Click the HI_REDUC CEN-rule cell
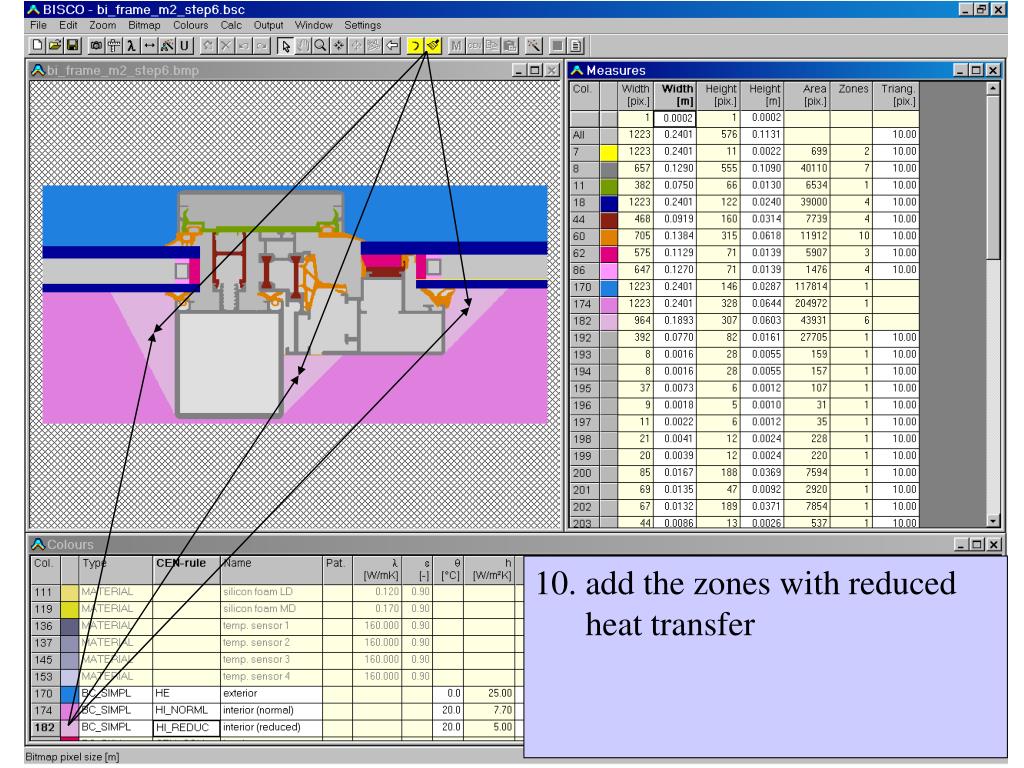Image resolution: width=1024 pixels, height=768 pixels. [x=186, y=728]
